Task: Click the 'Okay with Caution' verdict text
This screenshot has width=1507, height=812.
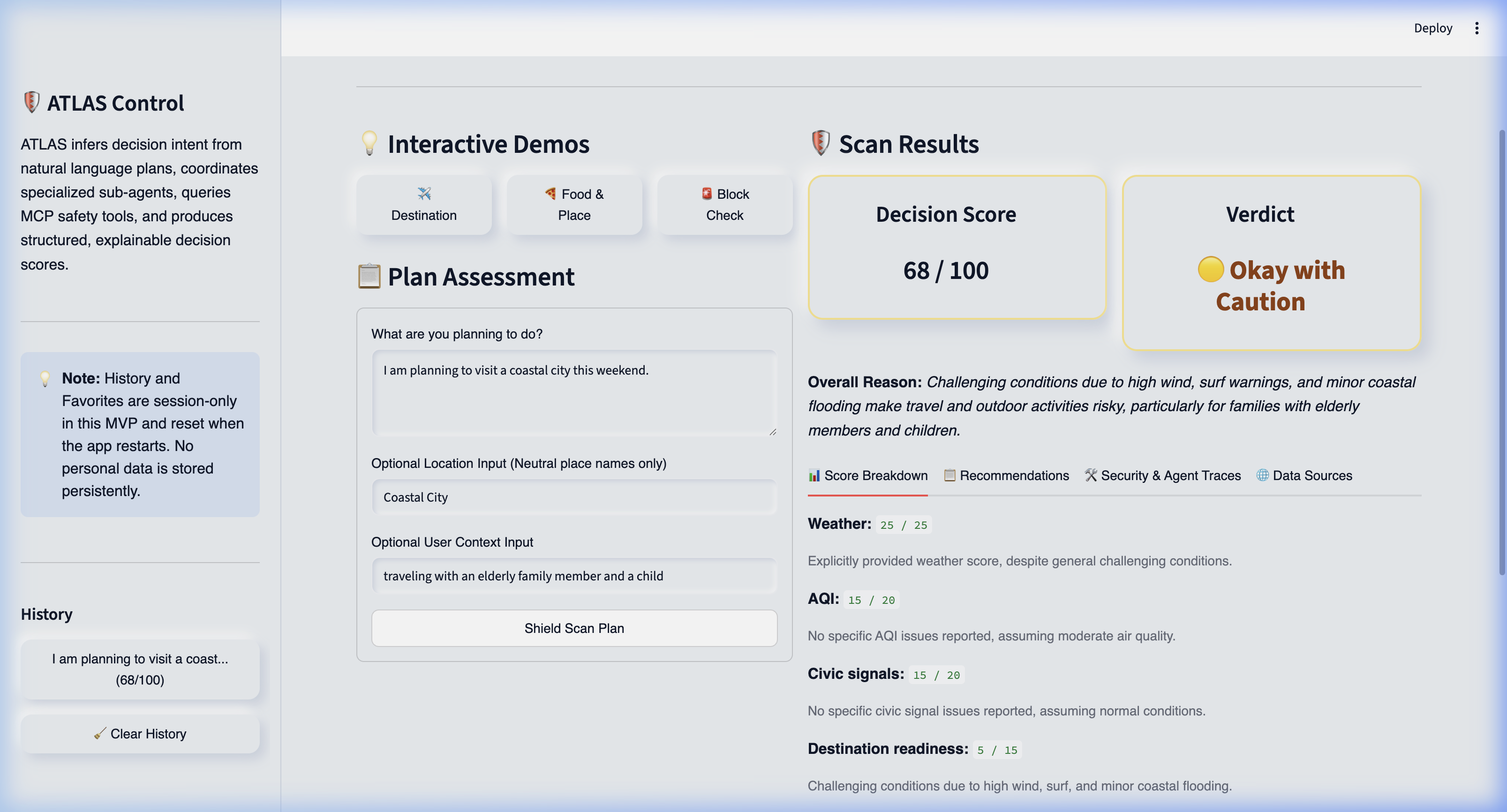Action: (1271, 286)
